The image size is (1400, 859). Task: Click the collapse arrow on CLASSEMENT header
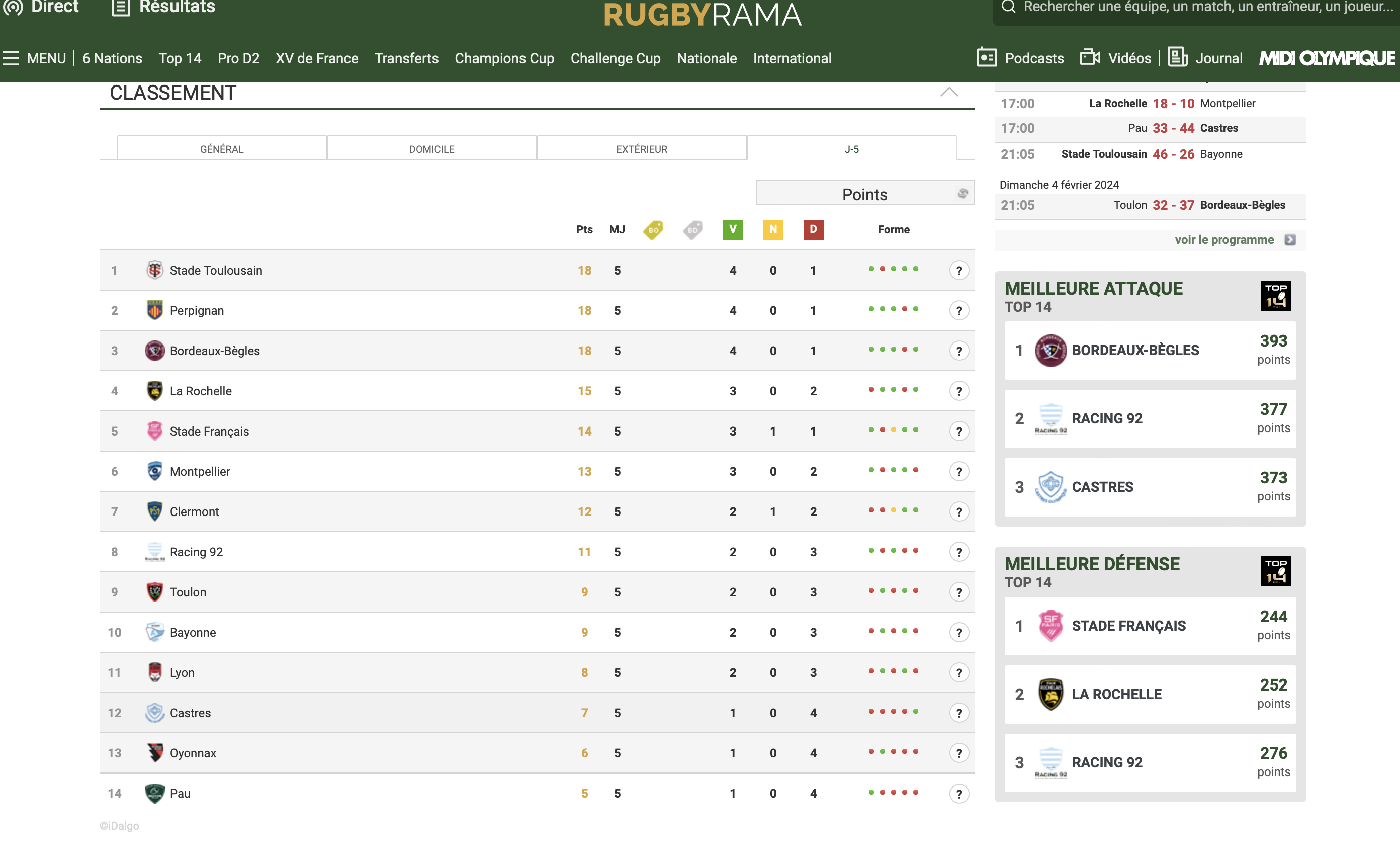click(949, 93)
